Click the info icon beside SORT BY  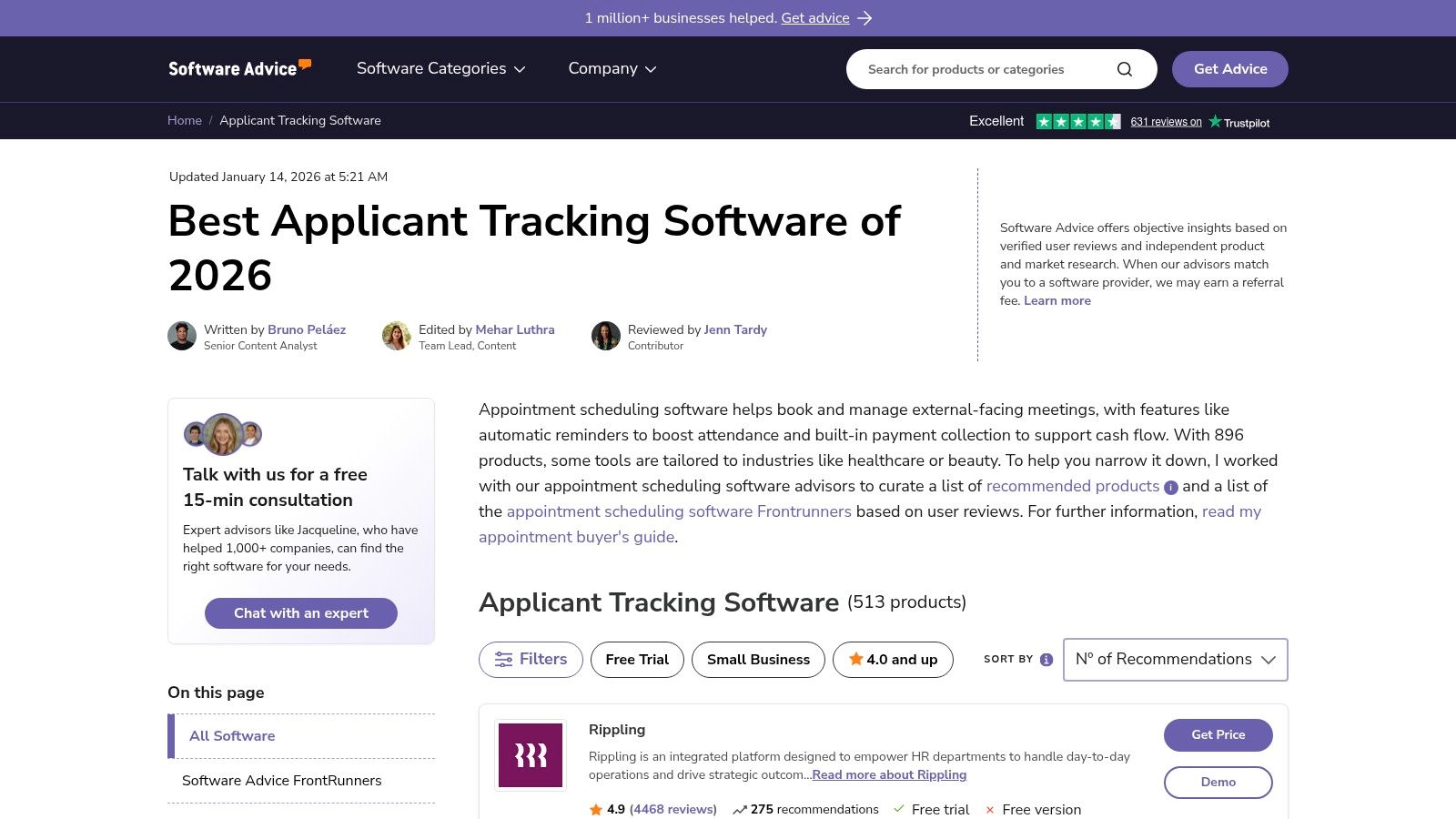(x=1046, y=660)
